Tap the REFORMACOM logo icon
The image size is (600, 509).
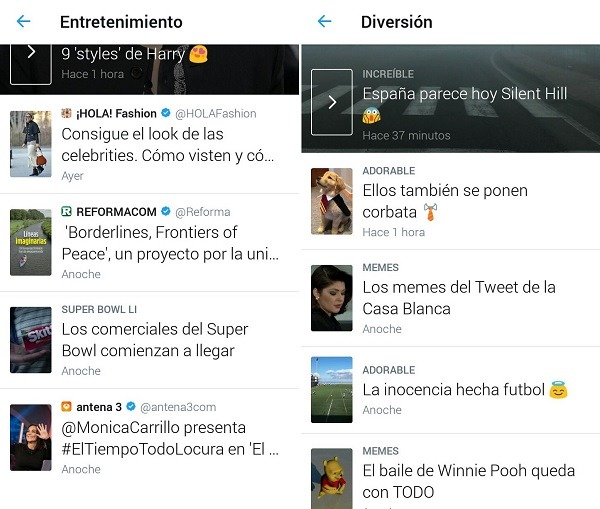pyautogui.click(x=67, y=212)
